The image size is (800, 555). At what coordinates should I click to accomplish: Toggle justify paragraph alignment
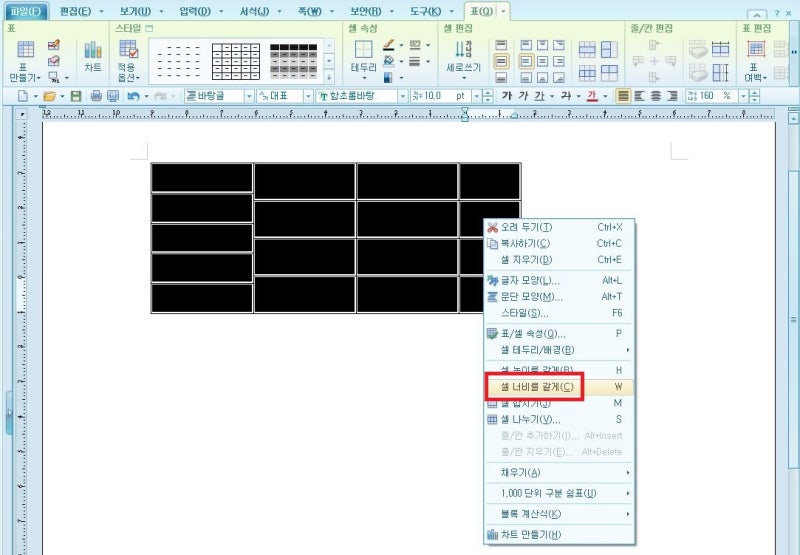622,96
